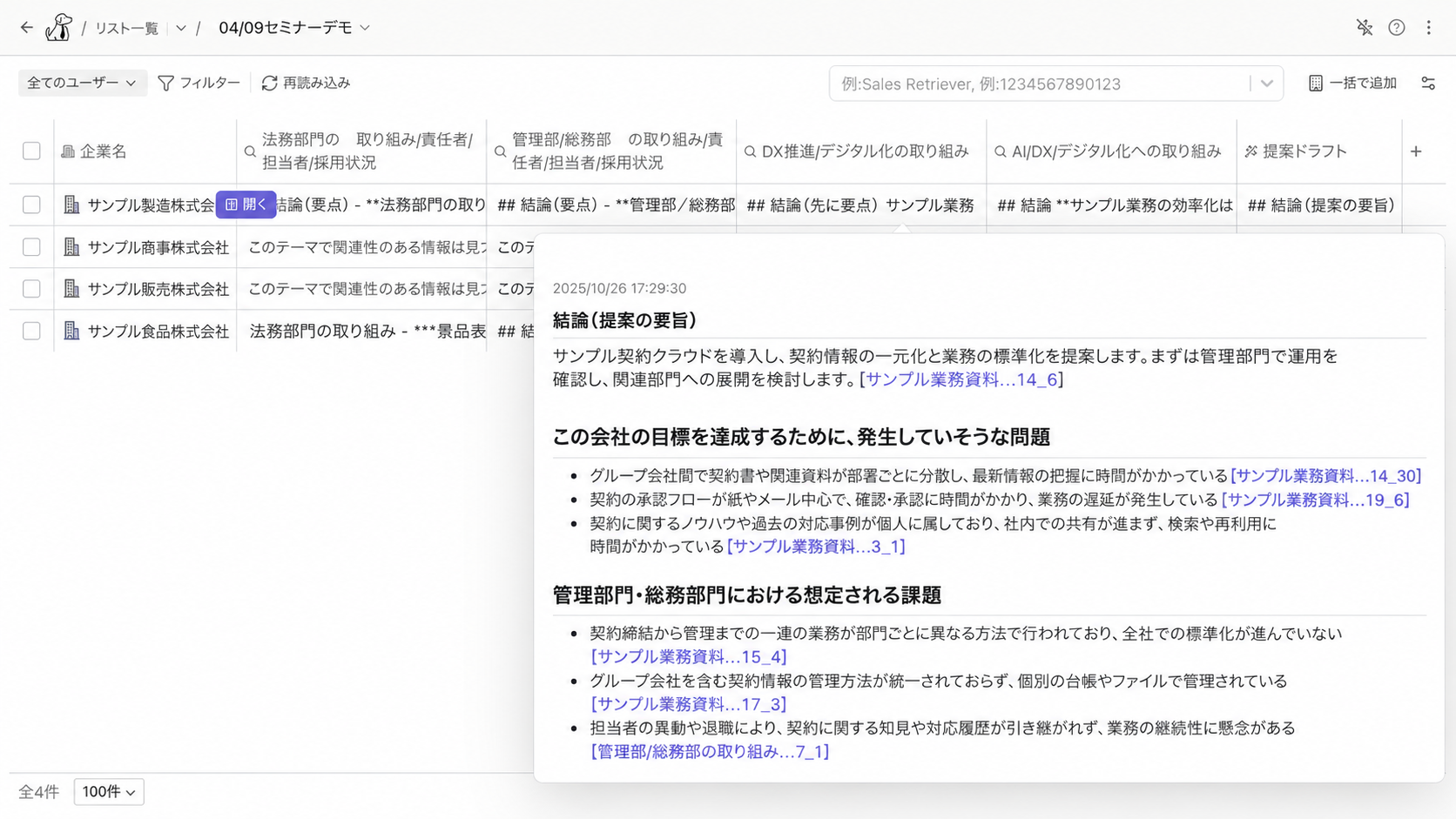Open link サンプル業務資料...15_4
Image resolution: width=1456 pixels, height=819 pixels.
click(689, 657)
